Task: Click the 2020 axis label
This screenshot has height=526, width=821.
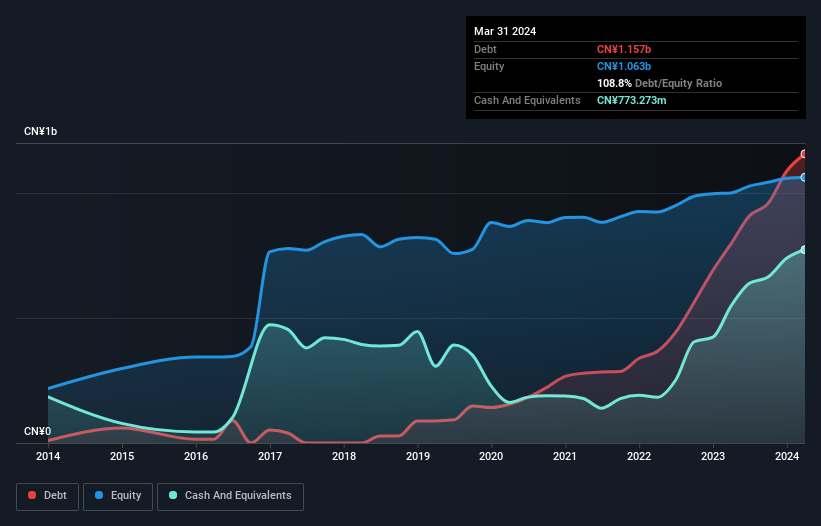Action: point(491,456)
